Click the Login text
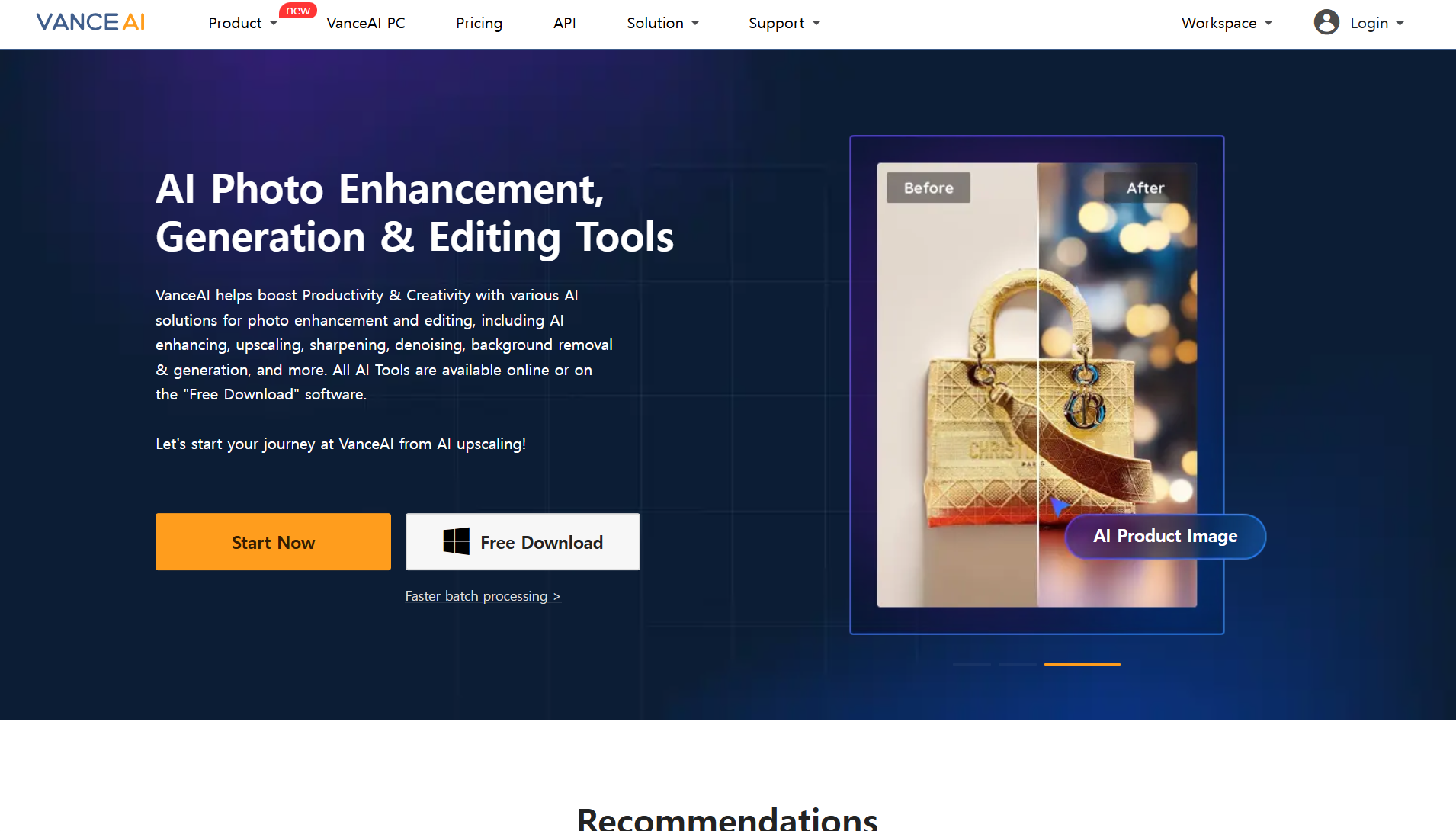This screenshot has width=1456, height=831. (x=1369, y=23)
